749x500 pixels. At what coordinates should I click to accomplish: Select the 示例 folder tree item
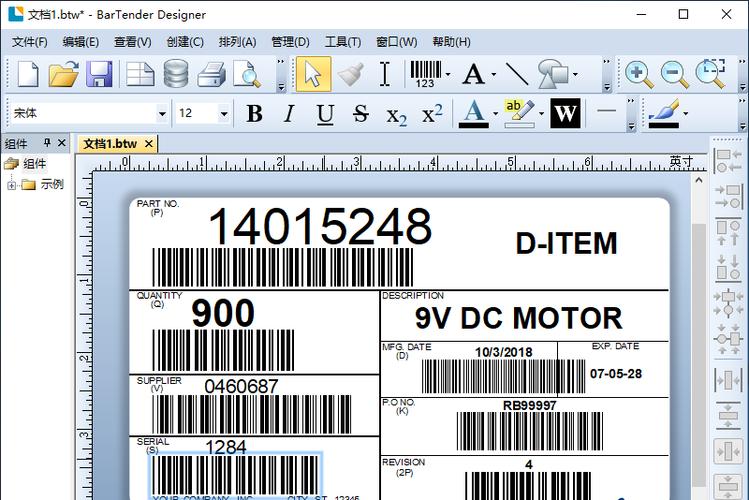pos(52,184)
